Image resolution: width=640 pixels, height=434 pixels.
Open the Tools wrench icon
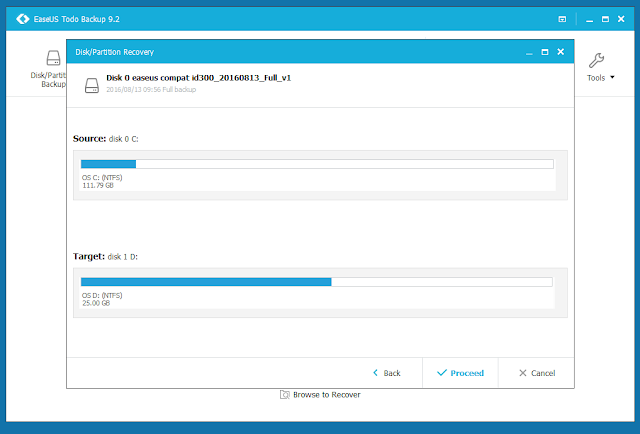tap(596, 60)
